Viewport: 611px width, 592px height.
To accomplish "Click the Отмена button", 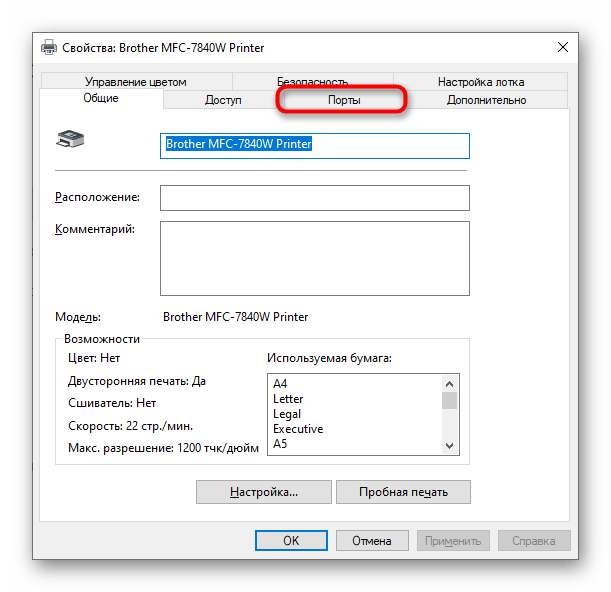I will (x=372, y=541).
